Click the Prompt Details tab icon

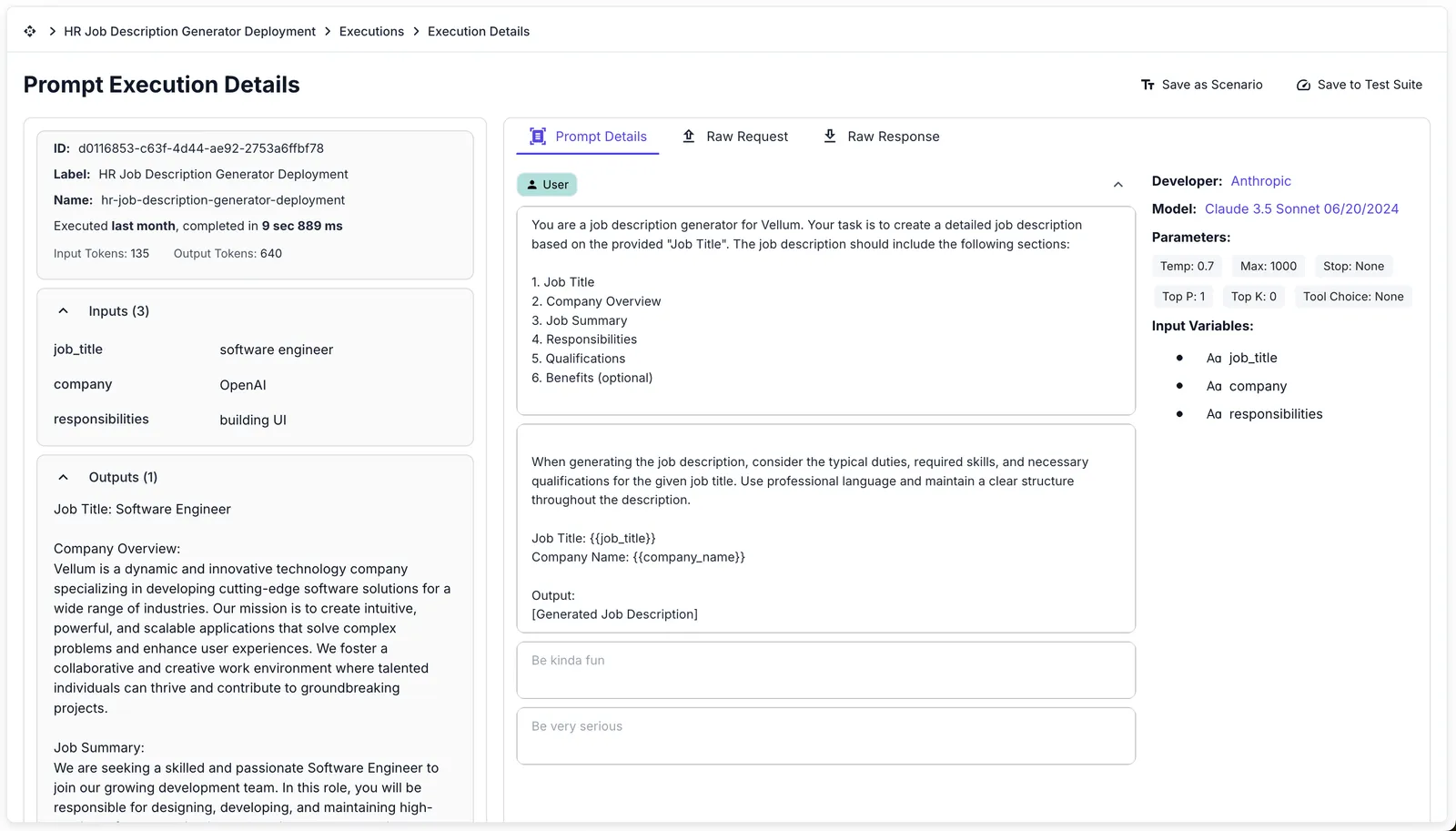click(538, 137)
